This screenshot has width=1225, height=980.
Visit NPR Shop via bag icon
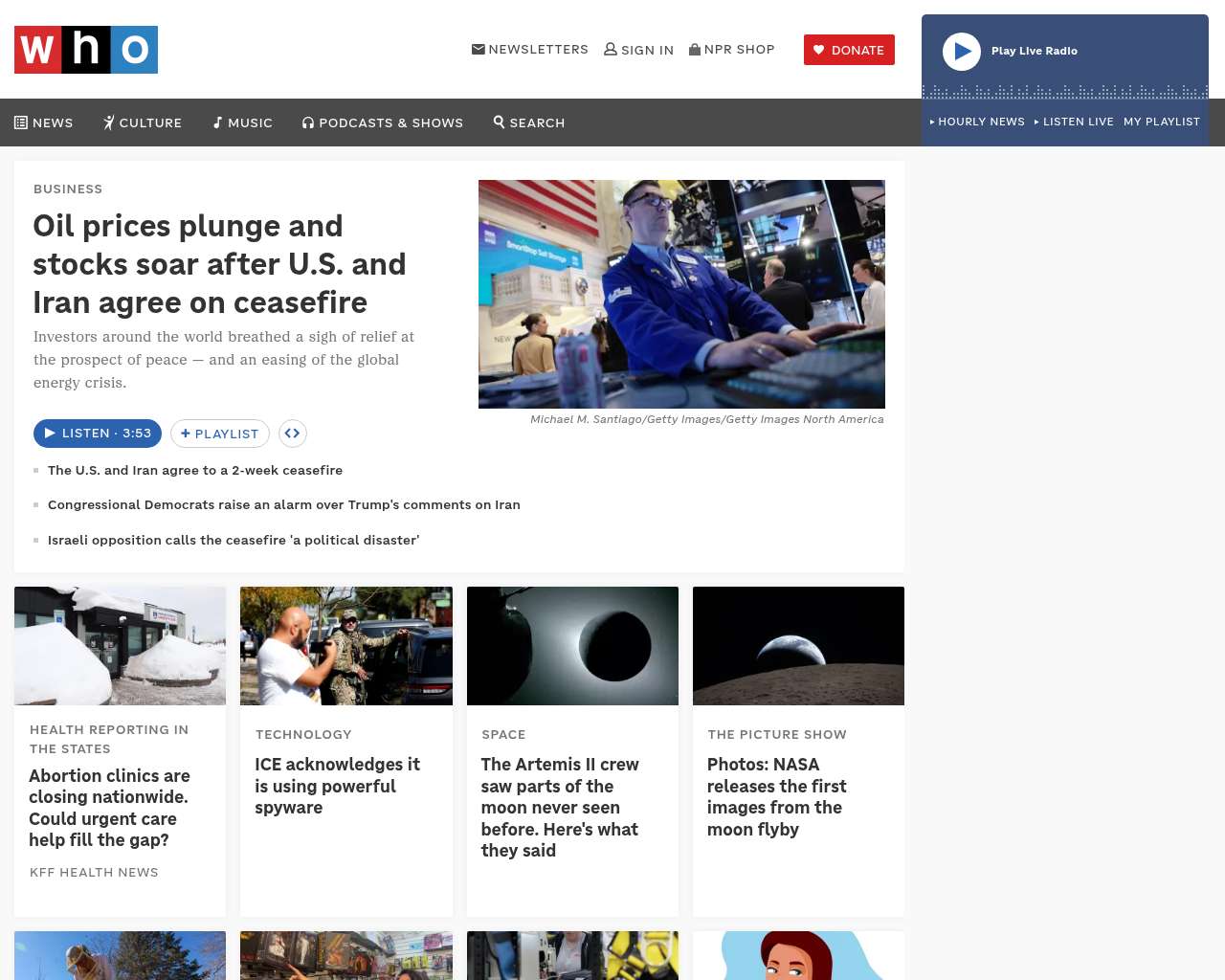pyautogui.click(x=695, y=50)
